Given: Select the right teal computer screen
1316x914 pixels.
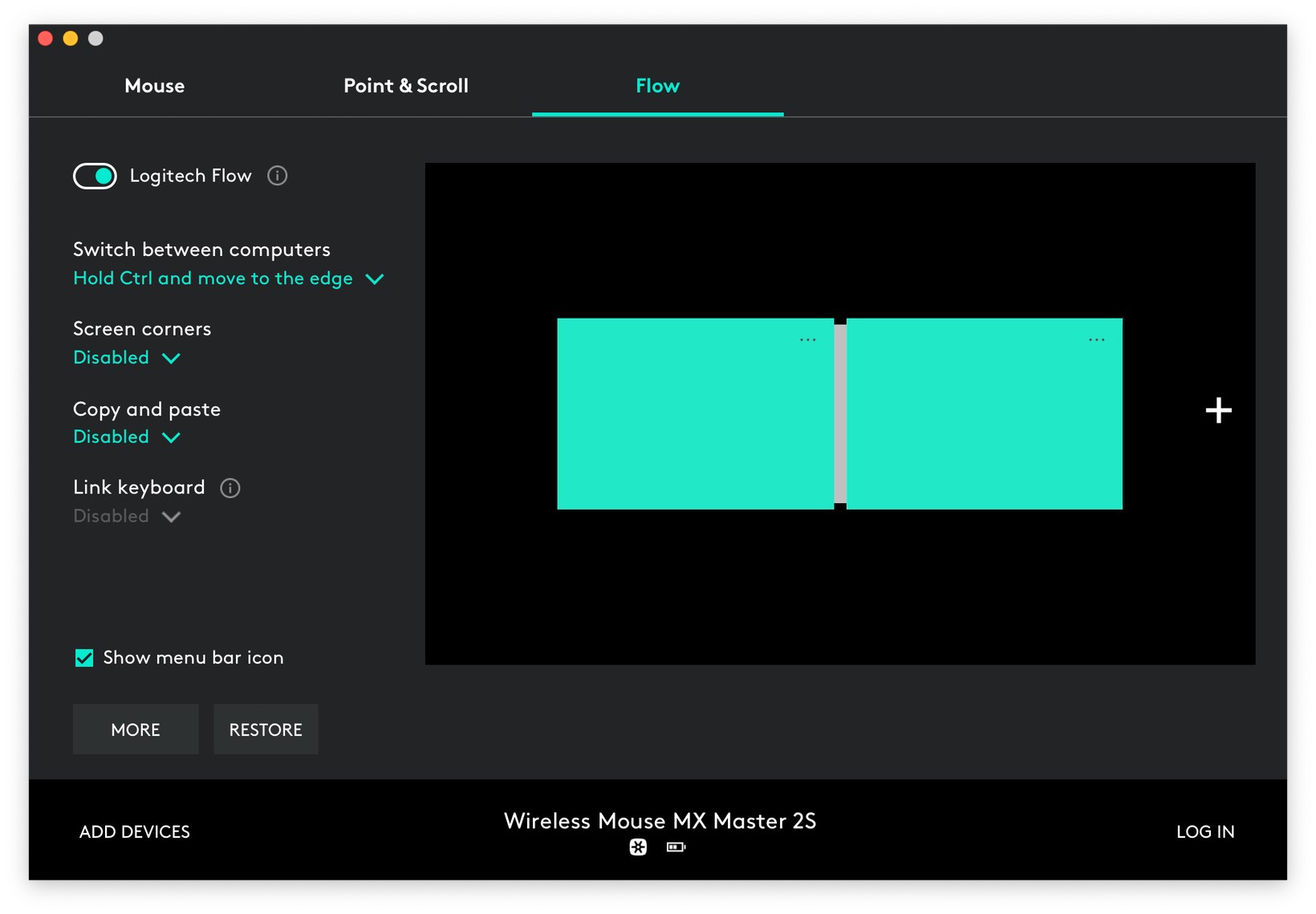Looking at the screenshot, I should click(x=985, y=414).
